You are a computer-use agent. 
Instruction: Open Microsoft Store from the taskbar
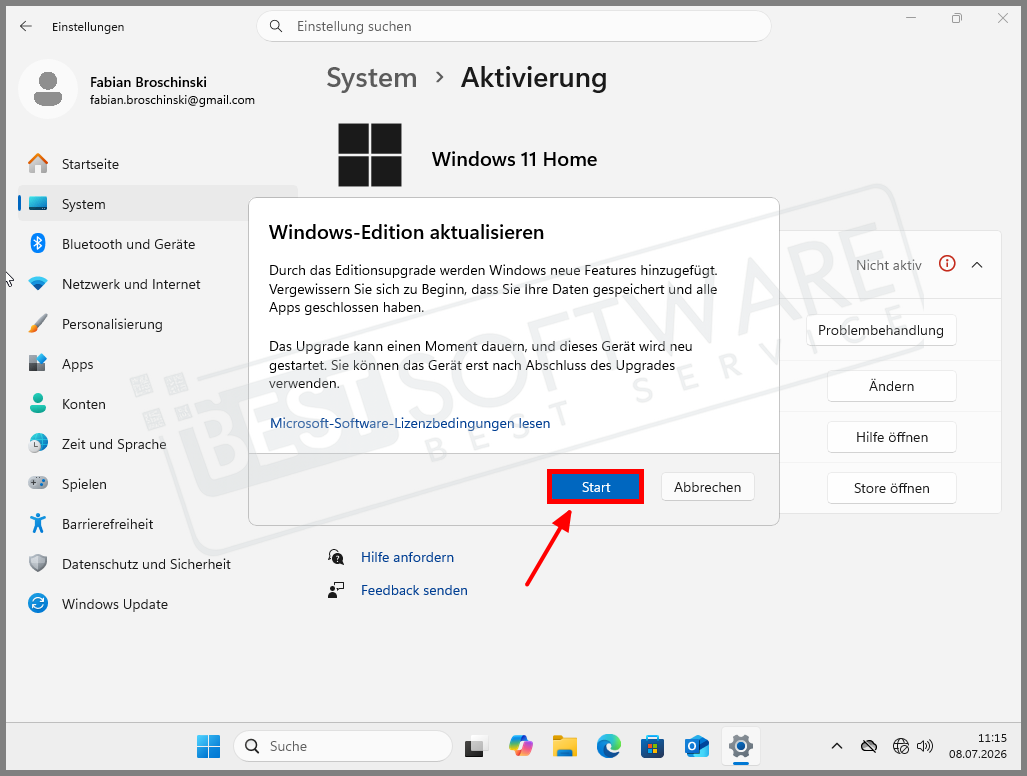[x=652, y=746]
